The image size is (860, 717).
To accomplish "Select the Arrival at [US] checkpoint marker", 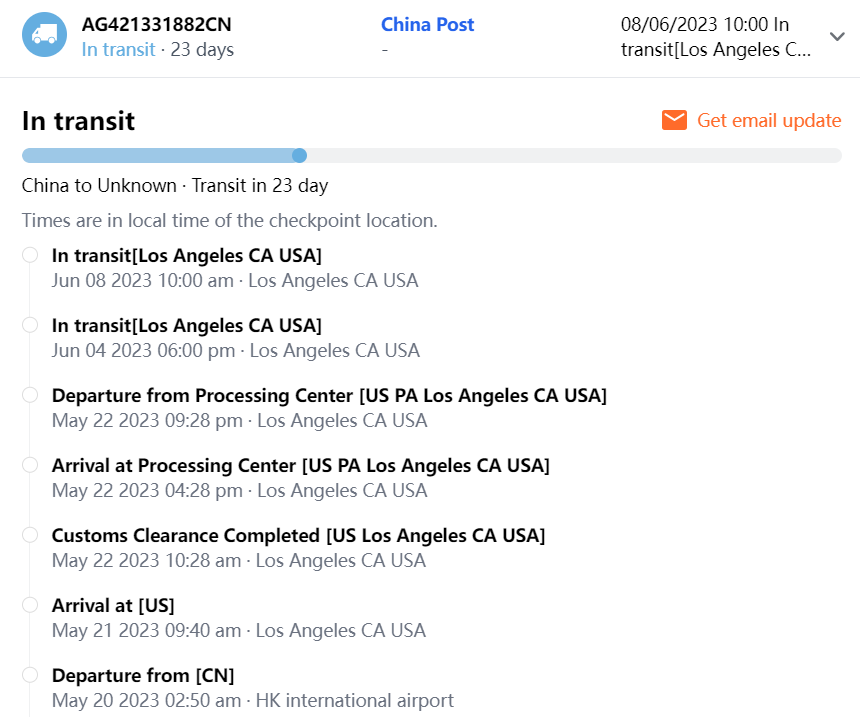I will click(30, 605).
